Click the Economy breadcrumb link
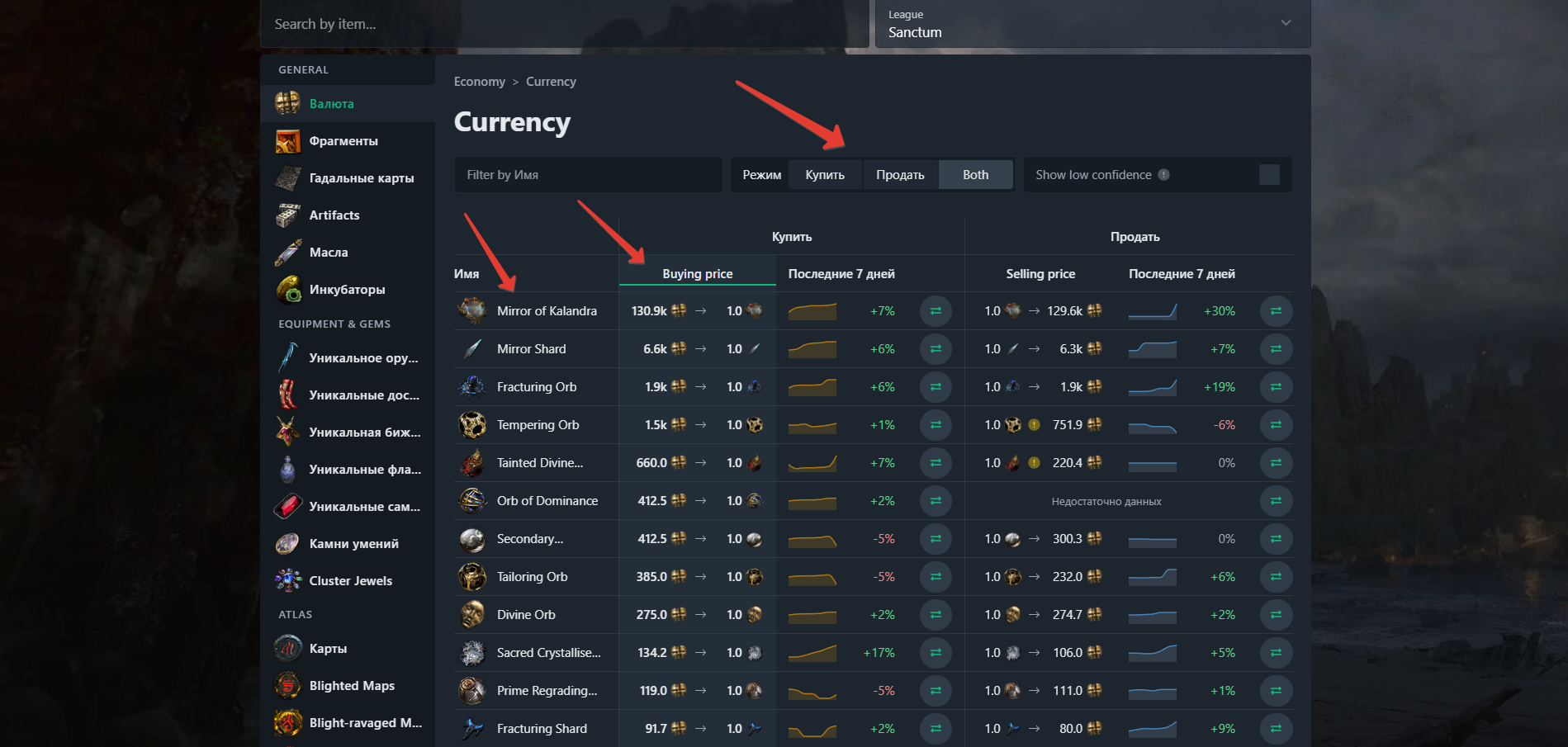This screenshot has width=1568, height=747. (479, 82)
